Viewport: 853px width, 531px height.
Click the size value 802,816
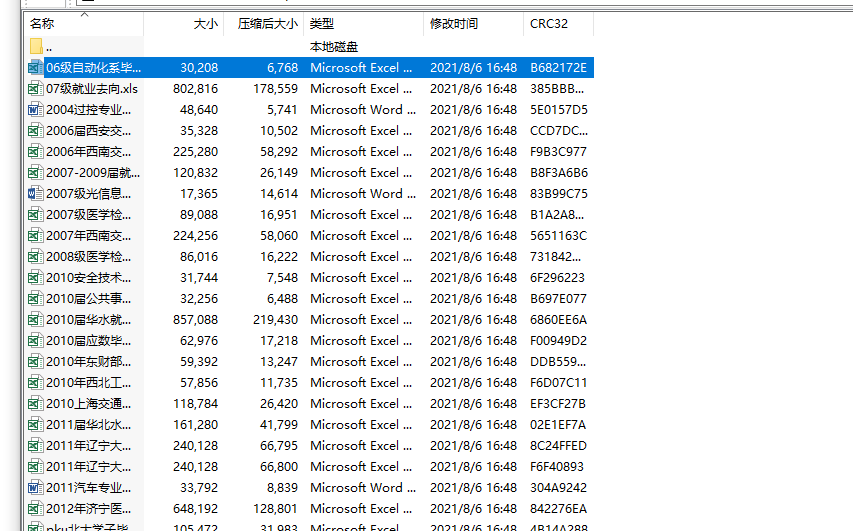point(196,89)
